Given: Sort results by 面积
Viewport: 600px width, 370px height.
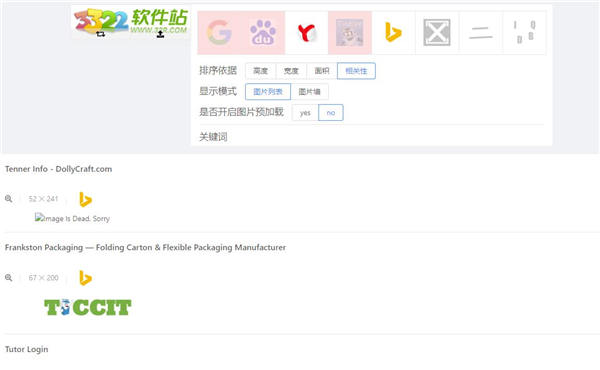Looking at the screenshot, I should pos(322,71).
